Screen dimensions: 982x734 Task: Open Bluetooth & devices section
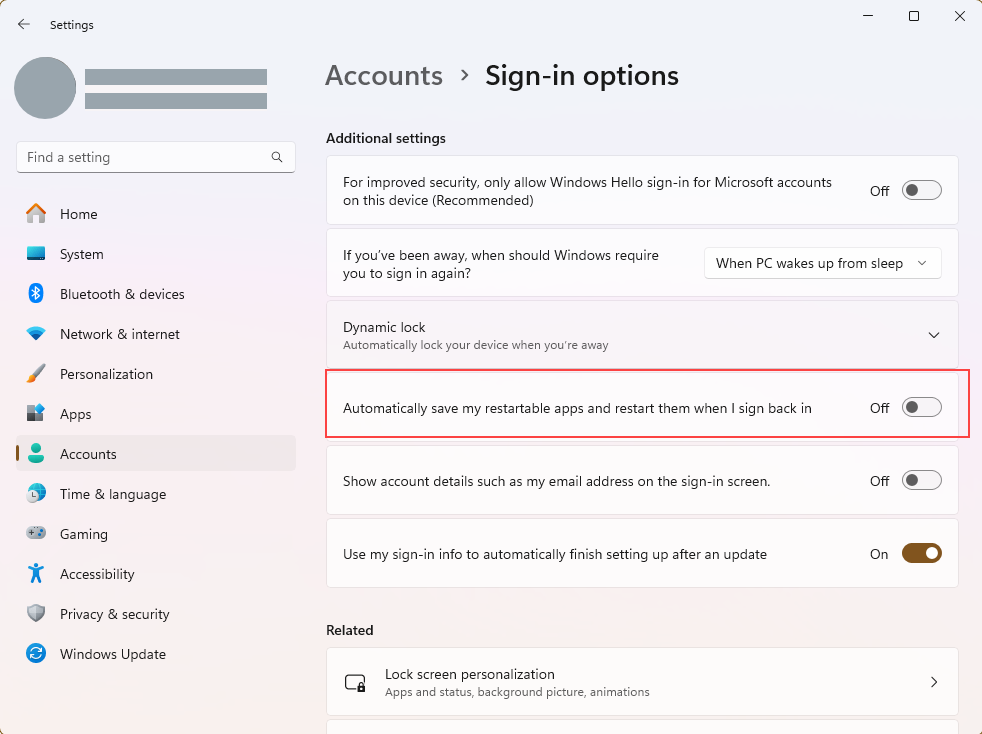[156, 294]
